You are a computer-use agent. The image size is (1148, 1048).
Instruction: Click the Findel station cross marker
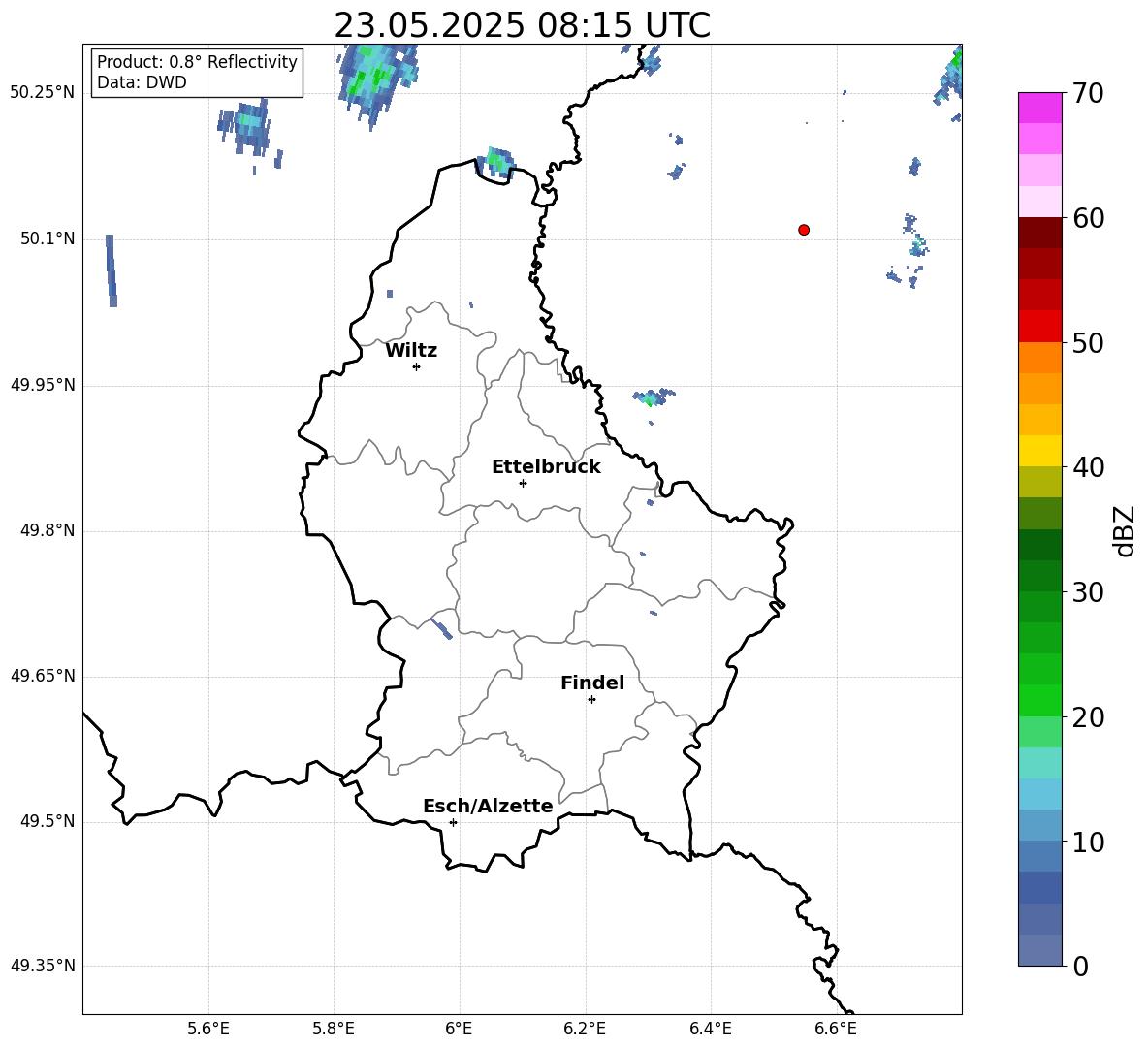(x=591, y=700)
